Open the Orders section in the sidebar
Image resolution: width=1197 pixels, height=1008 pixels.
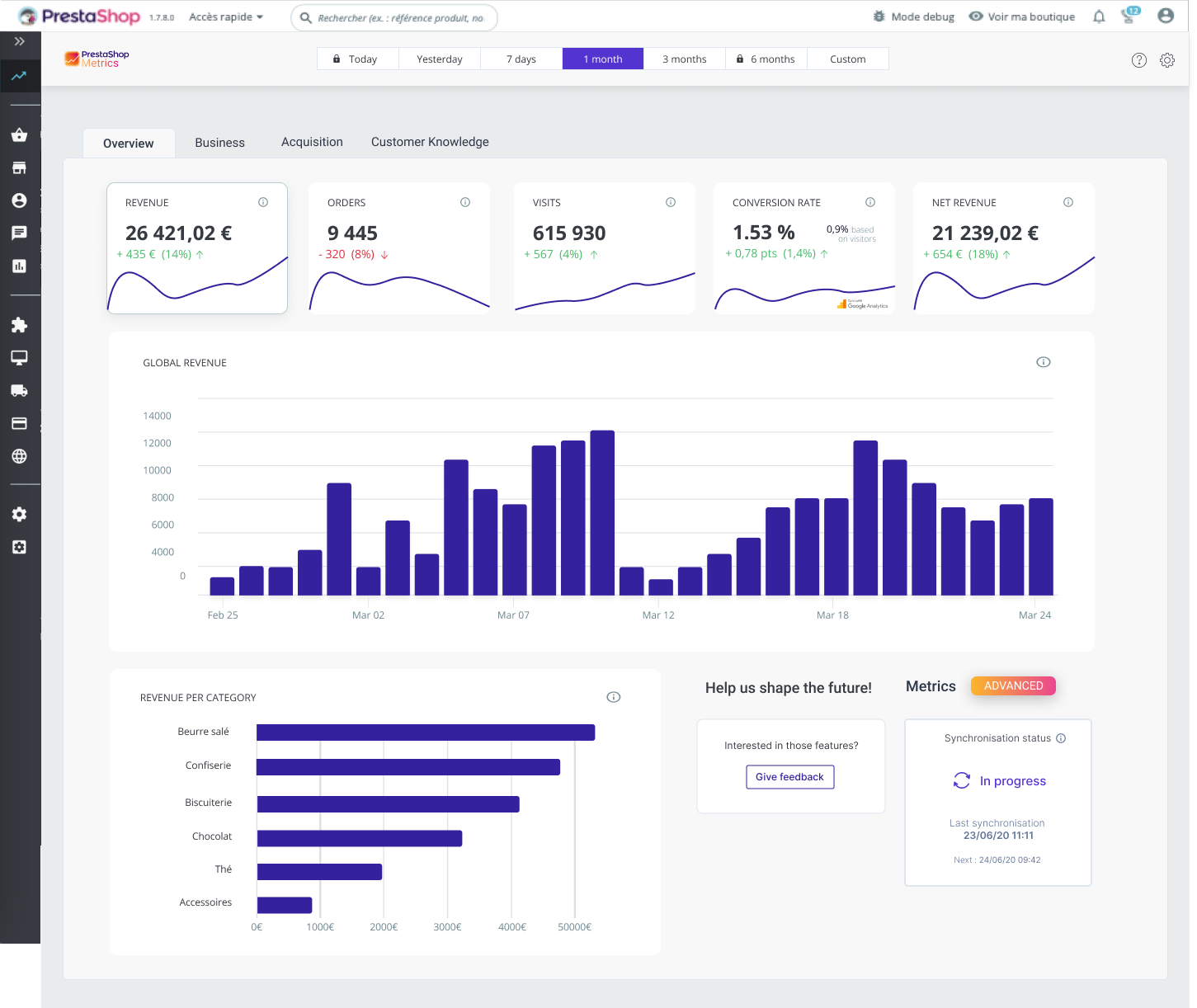click(20, 134)
